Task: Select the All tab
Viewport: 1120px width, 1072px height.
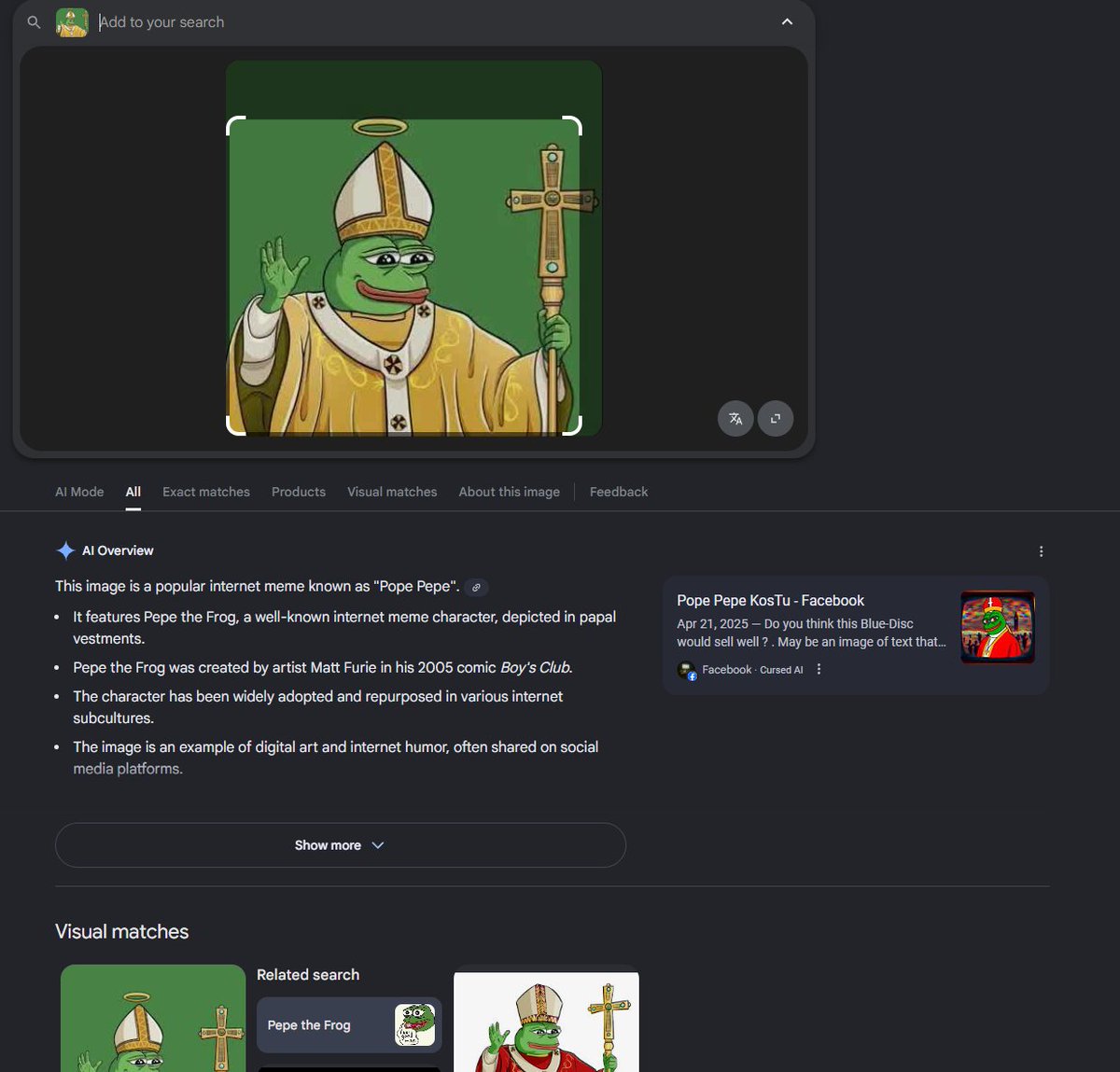Action: point(133,492)
